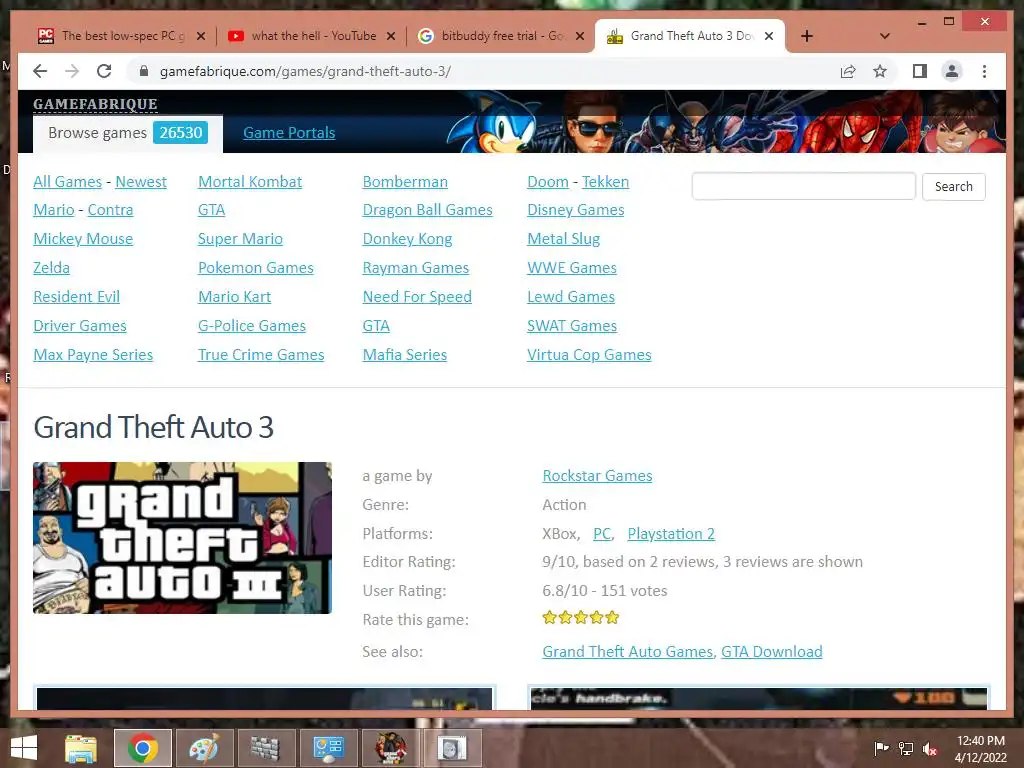Screen dimensions: 1024x768
Task: Open a new browser tab
Action: [x=807, y=36]
